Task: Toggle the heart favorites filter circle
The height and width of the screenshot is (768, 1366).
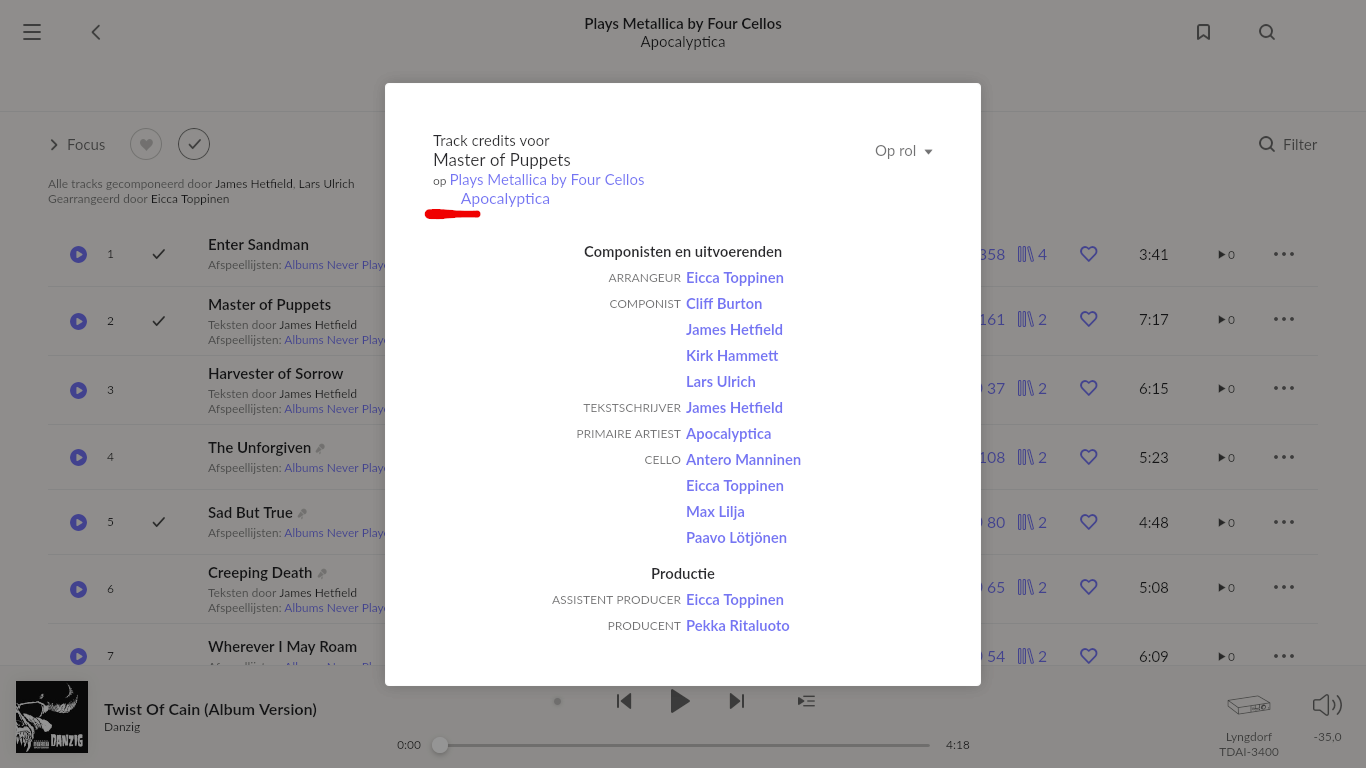Action: [x=146, y=144]
